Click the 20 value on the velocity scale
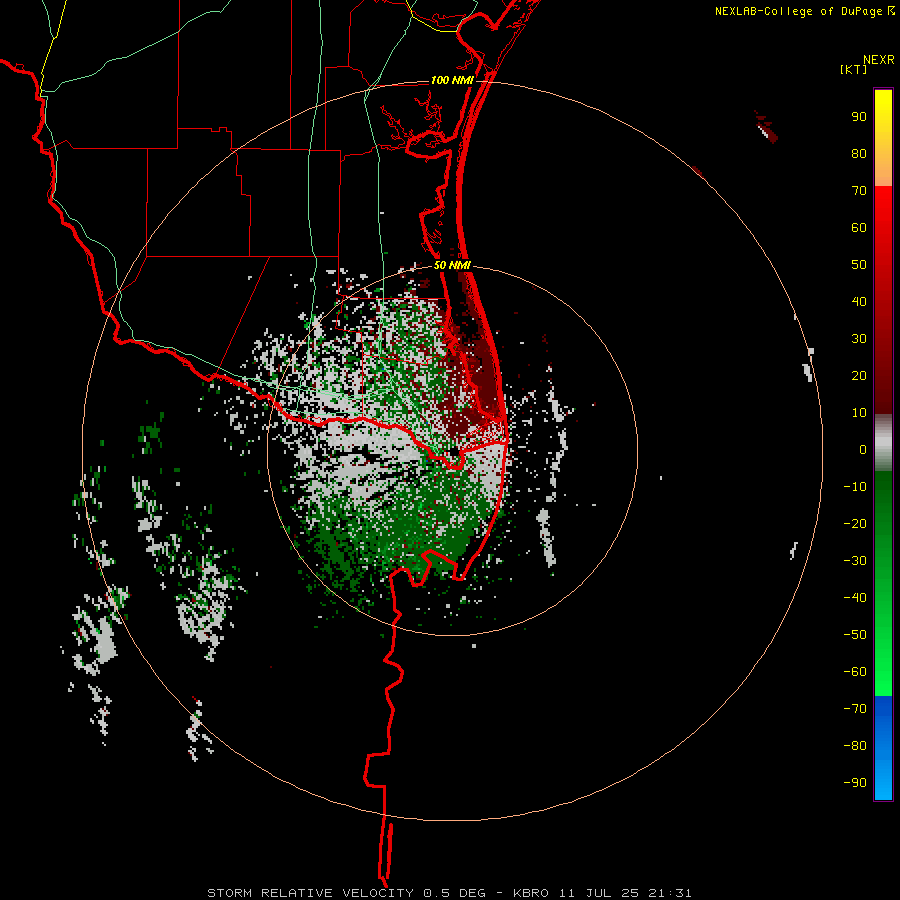900x900 pixels. (x=859, y=375)
